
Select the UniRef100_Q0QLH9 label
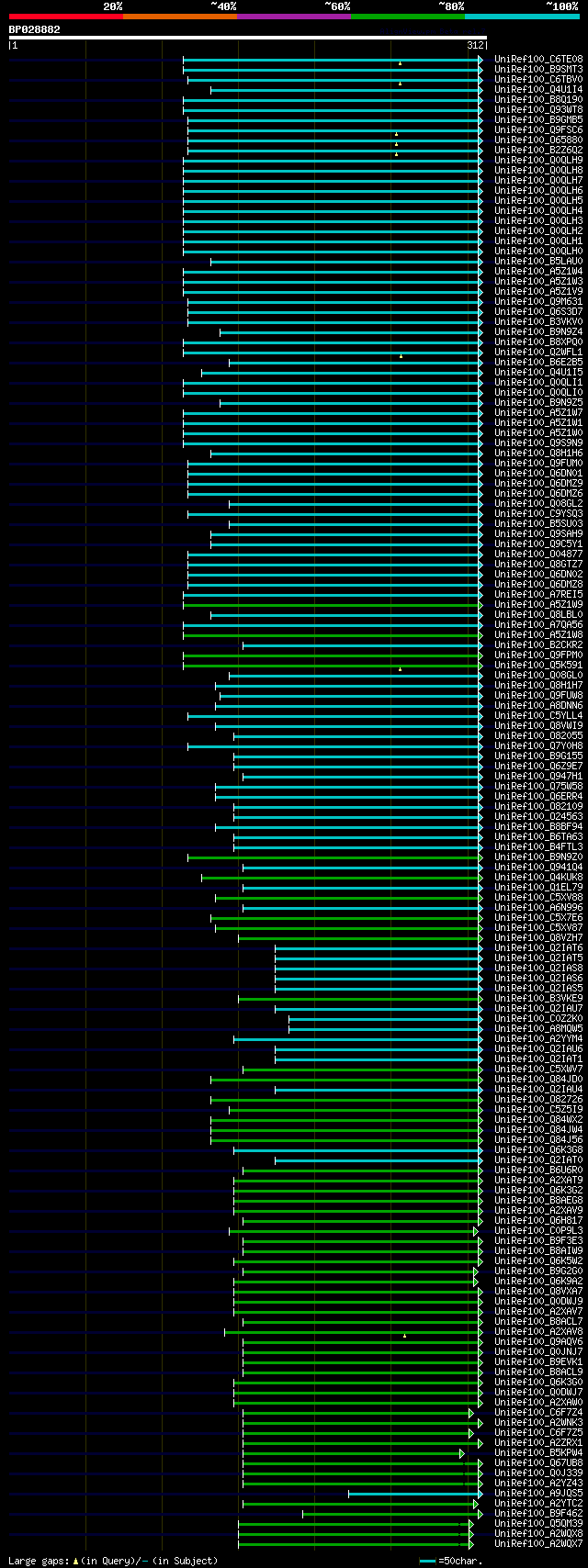click(x=538, y=160)
